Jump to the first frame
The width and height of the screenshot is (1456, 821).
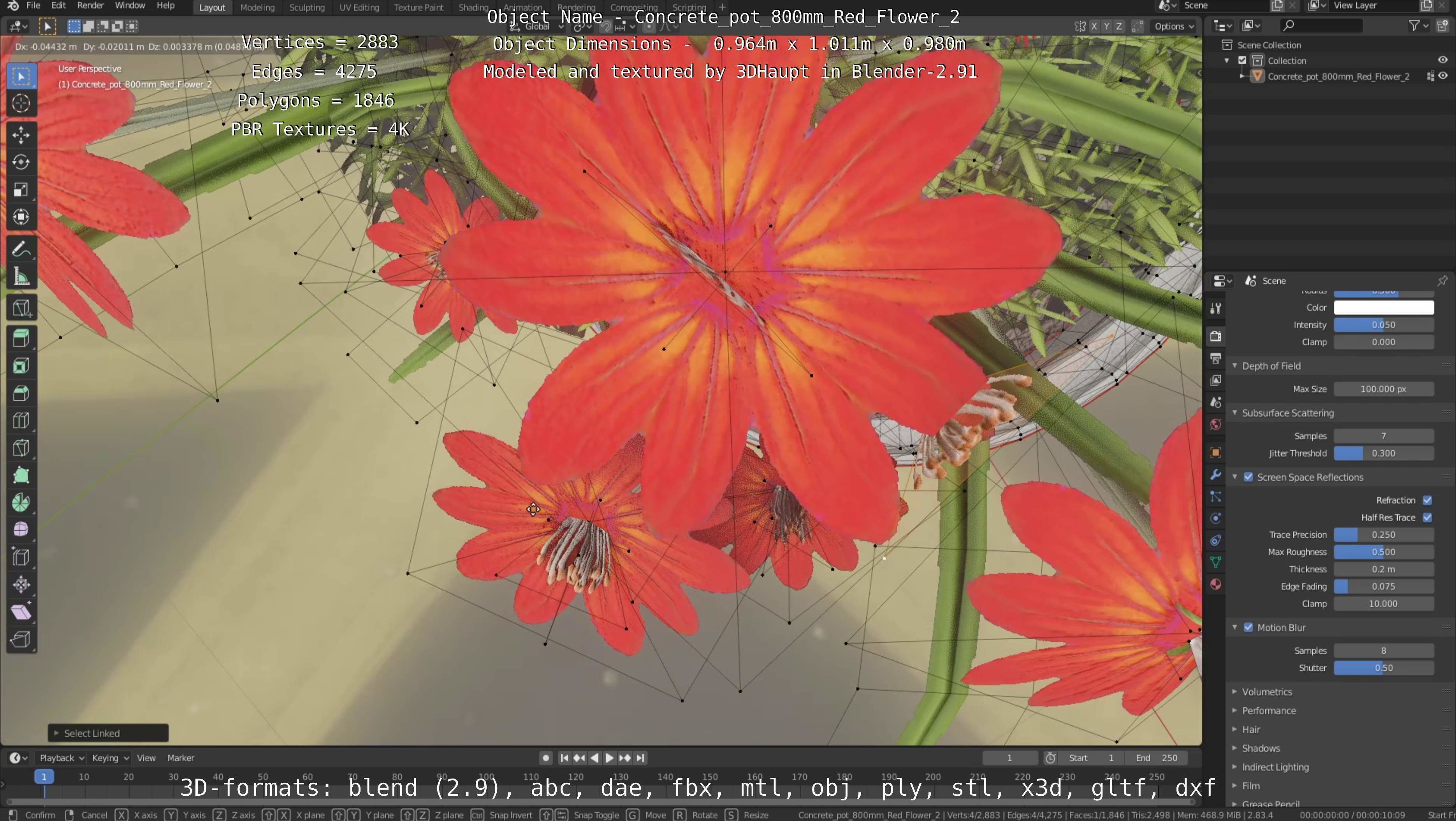(x=564, y=758)
